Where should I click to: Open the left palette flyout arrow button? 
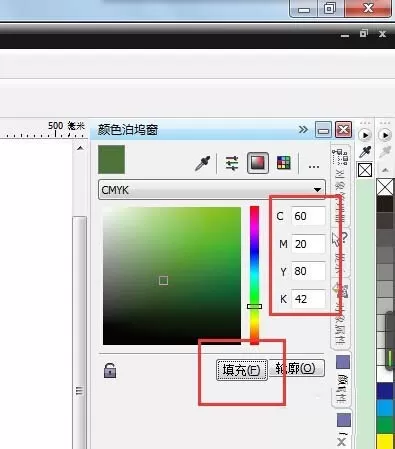click(365, 135)
